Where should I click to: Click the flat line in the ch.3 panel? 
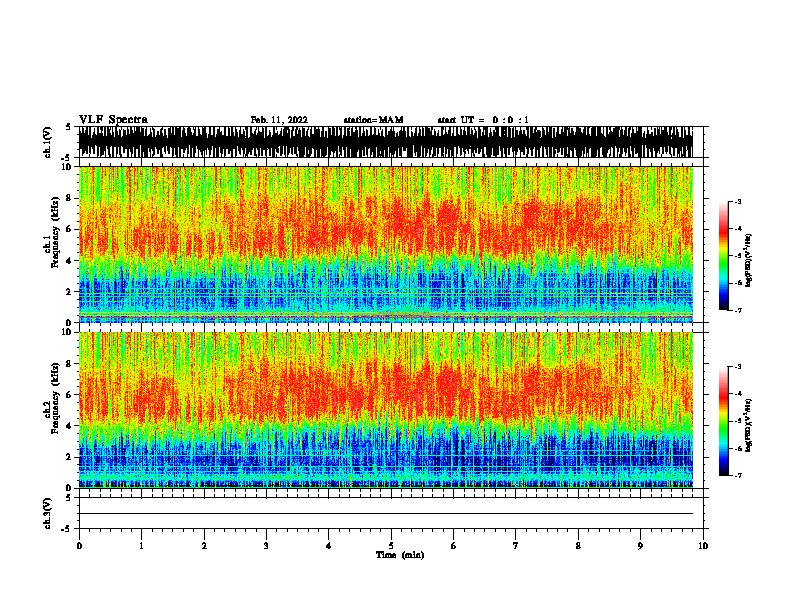pyautogui.click(x=385, y=514)
